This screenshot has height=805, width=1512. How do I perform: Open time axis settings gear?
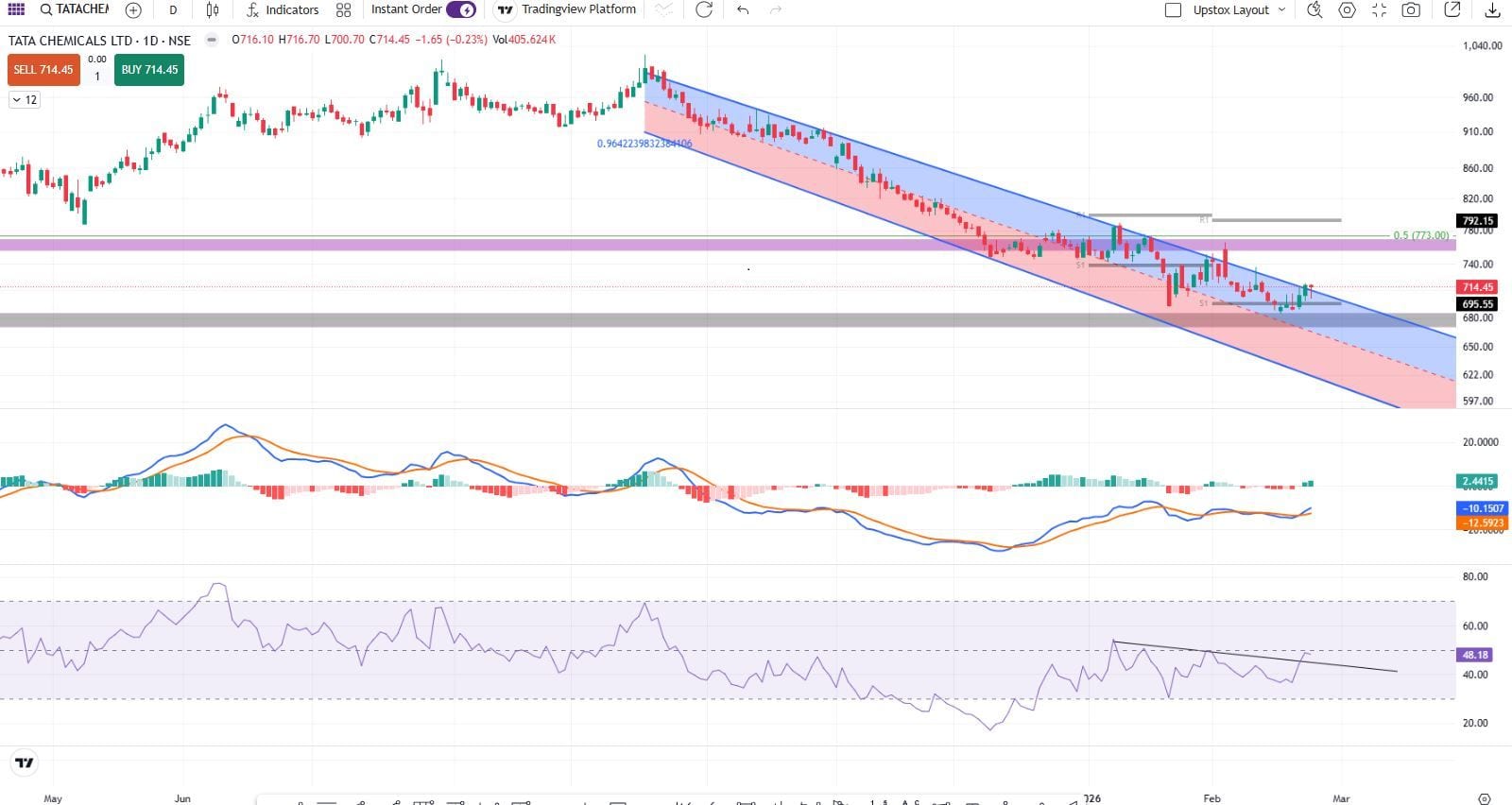tap(1484, 798)
